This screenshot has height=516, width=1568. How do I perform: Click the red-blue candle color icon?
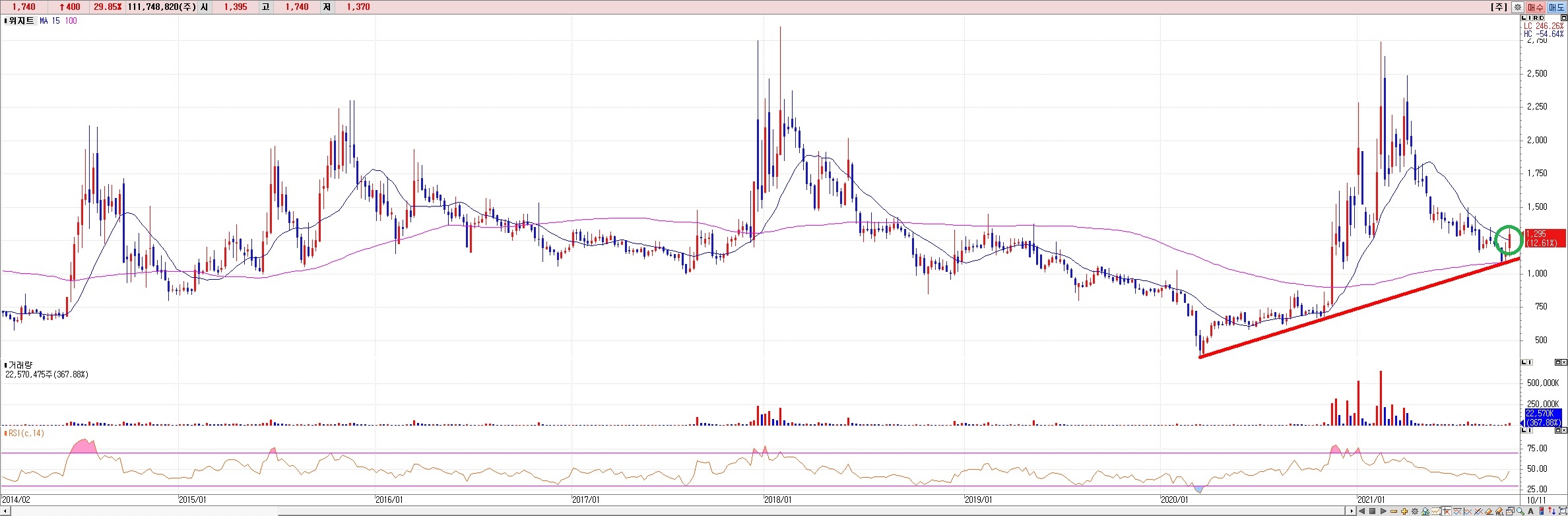point(1541,511)
